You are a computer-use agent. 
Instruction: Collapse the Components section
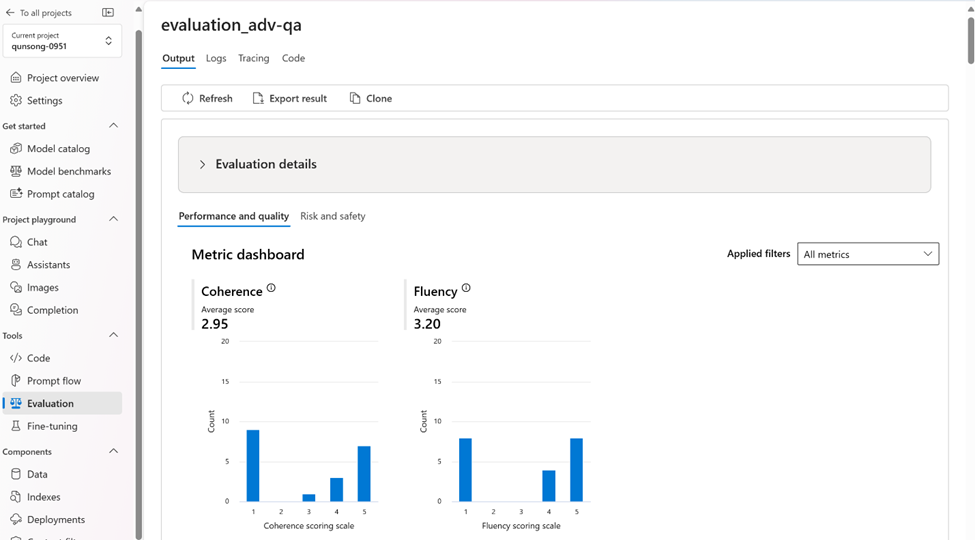113,451
